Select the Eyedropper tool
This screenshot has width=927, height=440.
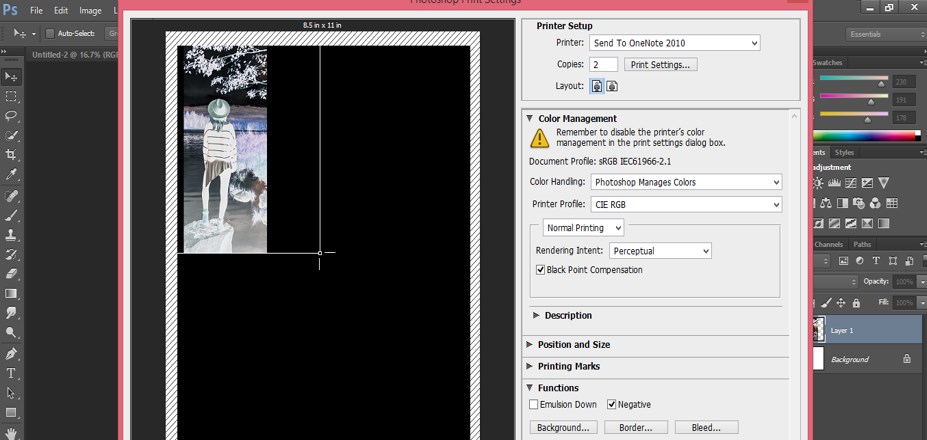11,175
